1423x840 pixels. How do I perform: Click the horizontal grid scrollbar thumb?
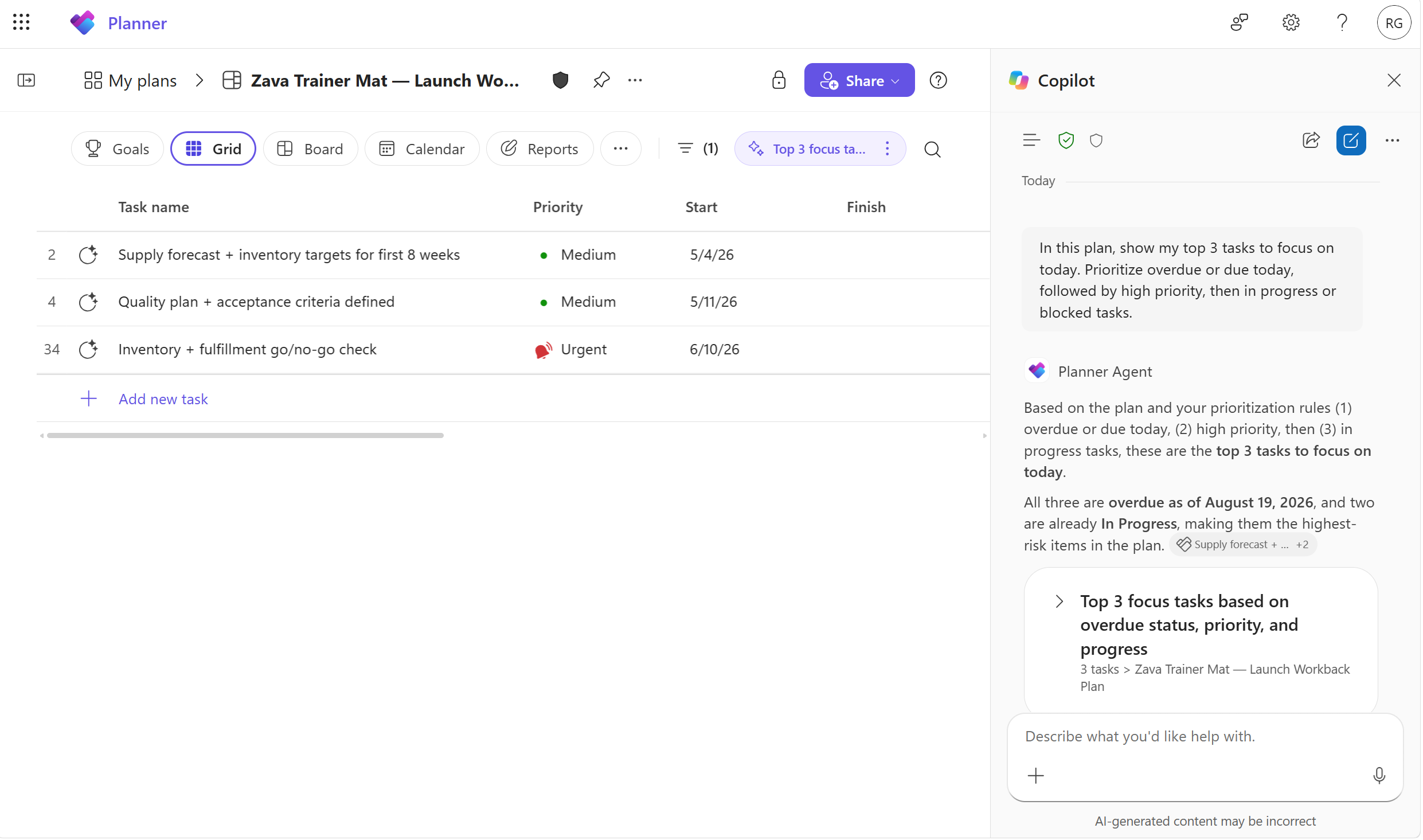pyautogui.click(x=245, y=436)
